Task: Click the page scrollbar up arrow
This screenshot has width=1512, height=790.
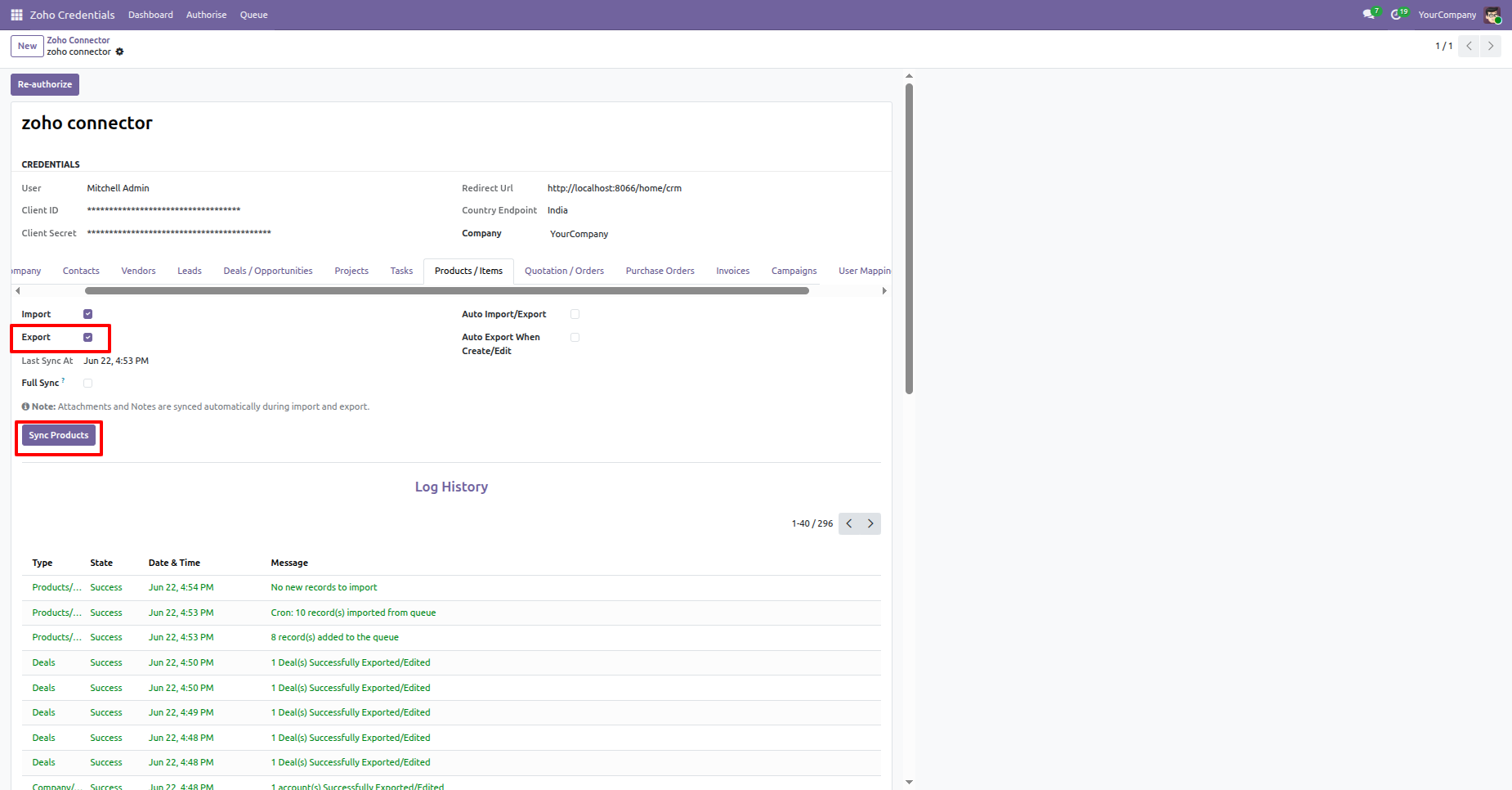Action: (909, 76)
